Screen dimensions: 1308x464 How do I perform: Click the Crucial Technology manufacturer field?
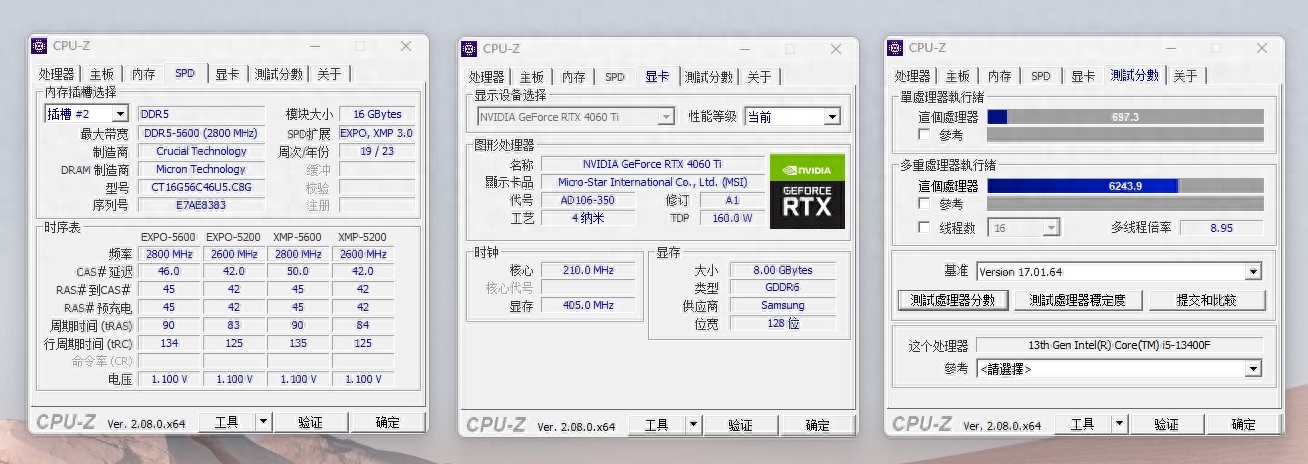coord(201,151)
